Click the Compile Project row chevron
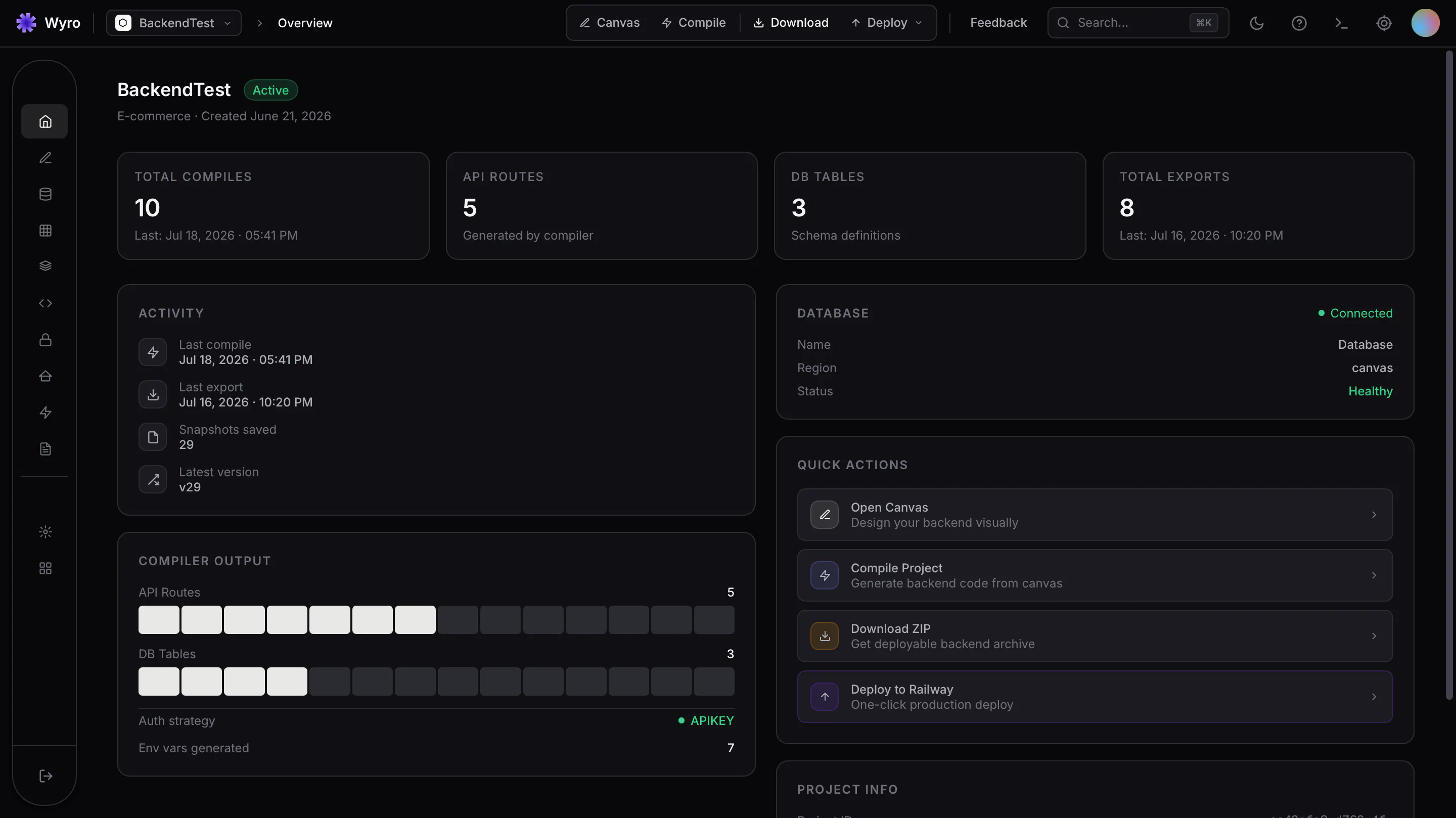This screenshot has height=818, width=1456. [x=1374, y=575]
